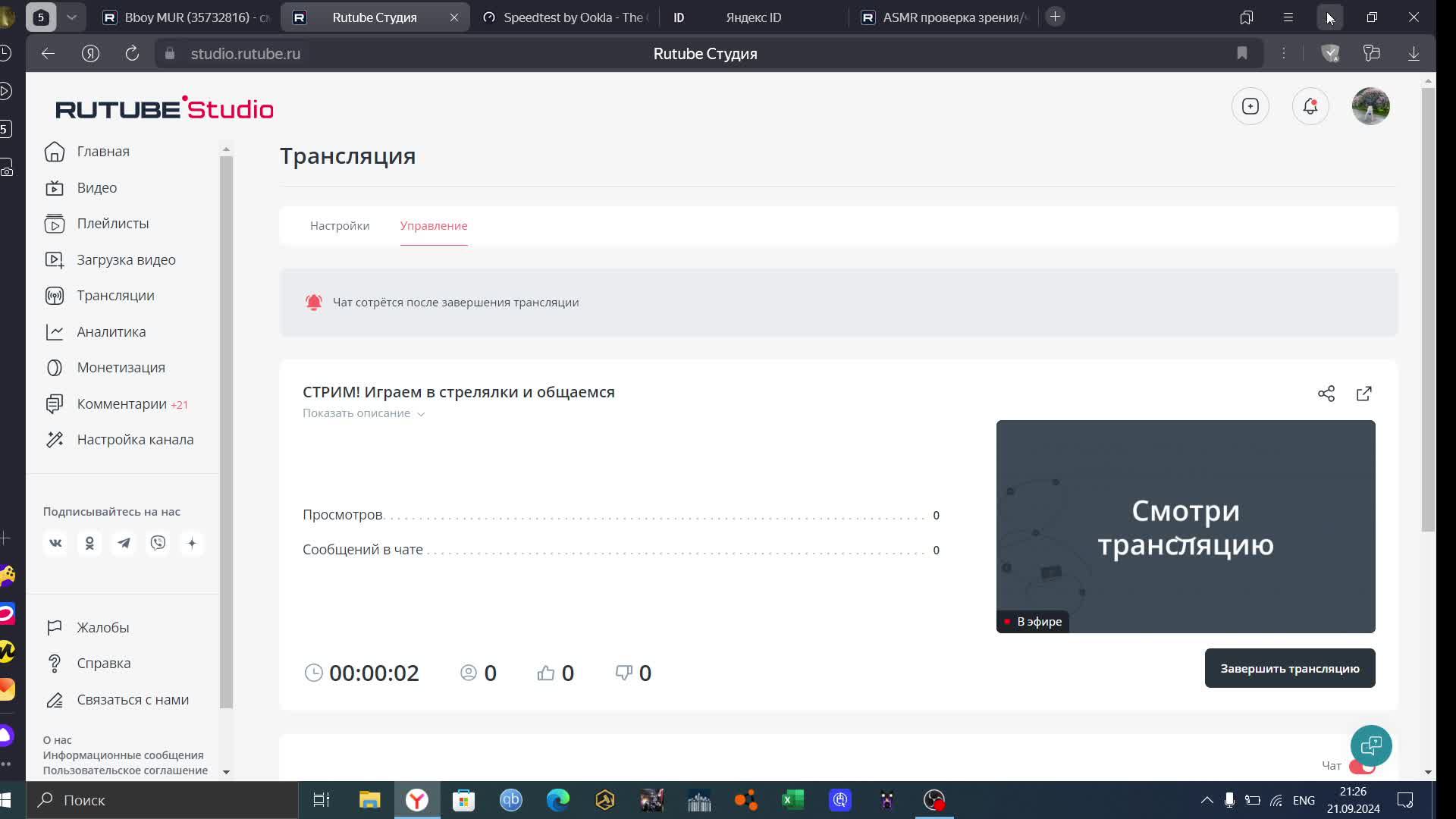
Task: Open the browser downloads icon
Action: tap(1414, 53)
